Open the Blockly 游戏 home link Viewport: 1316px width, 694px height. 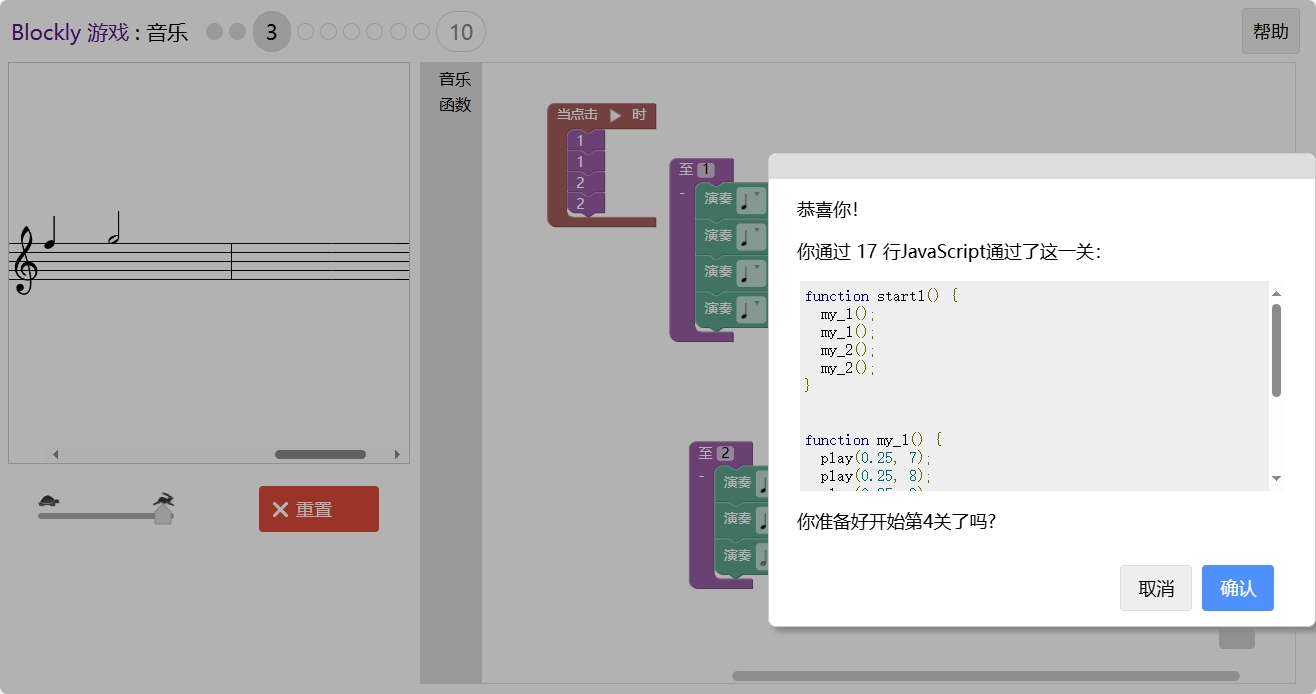tap(70, 32)
